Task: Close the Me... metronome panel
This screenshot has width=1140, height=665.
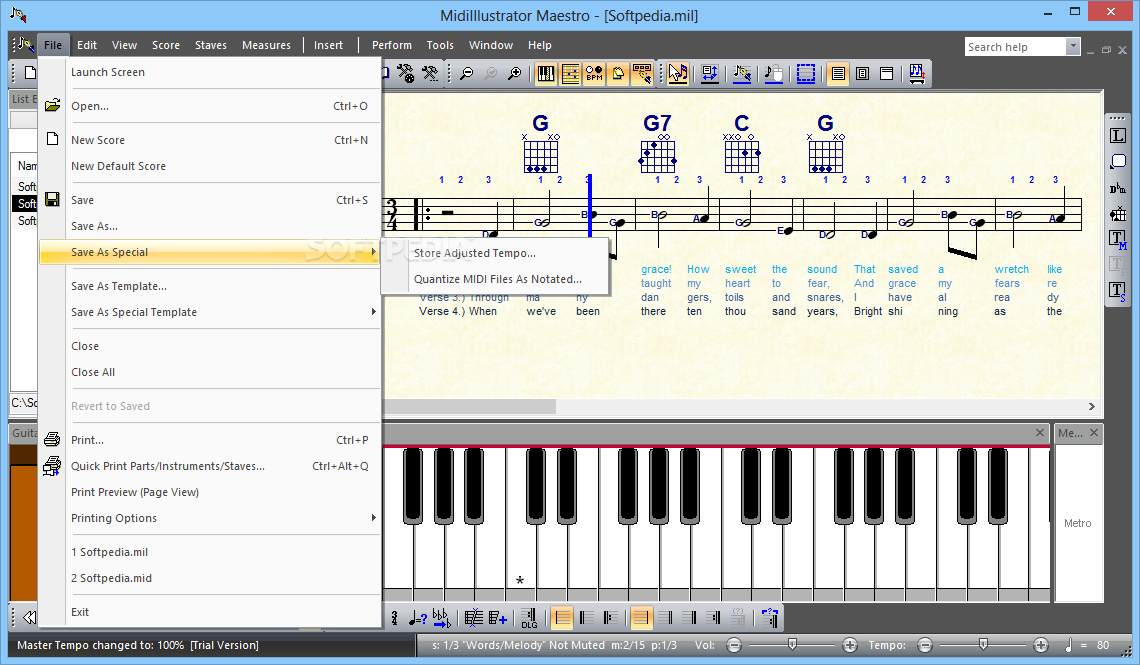Action: [1093, 433]
